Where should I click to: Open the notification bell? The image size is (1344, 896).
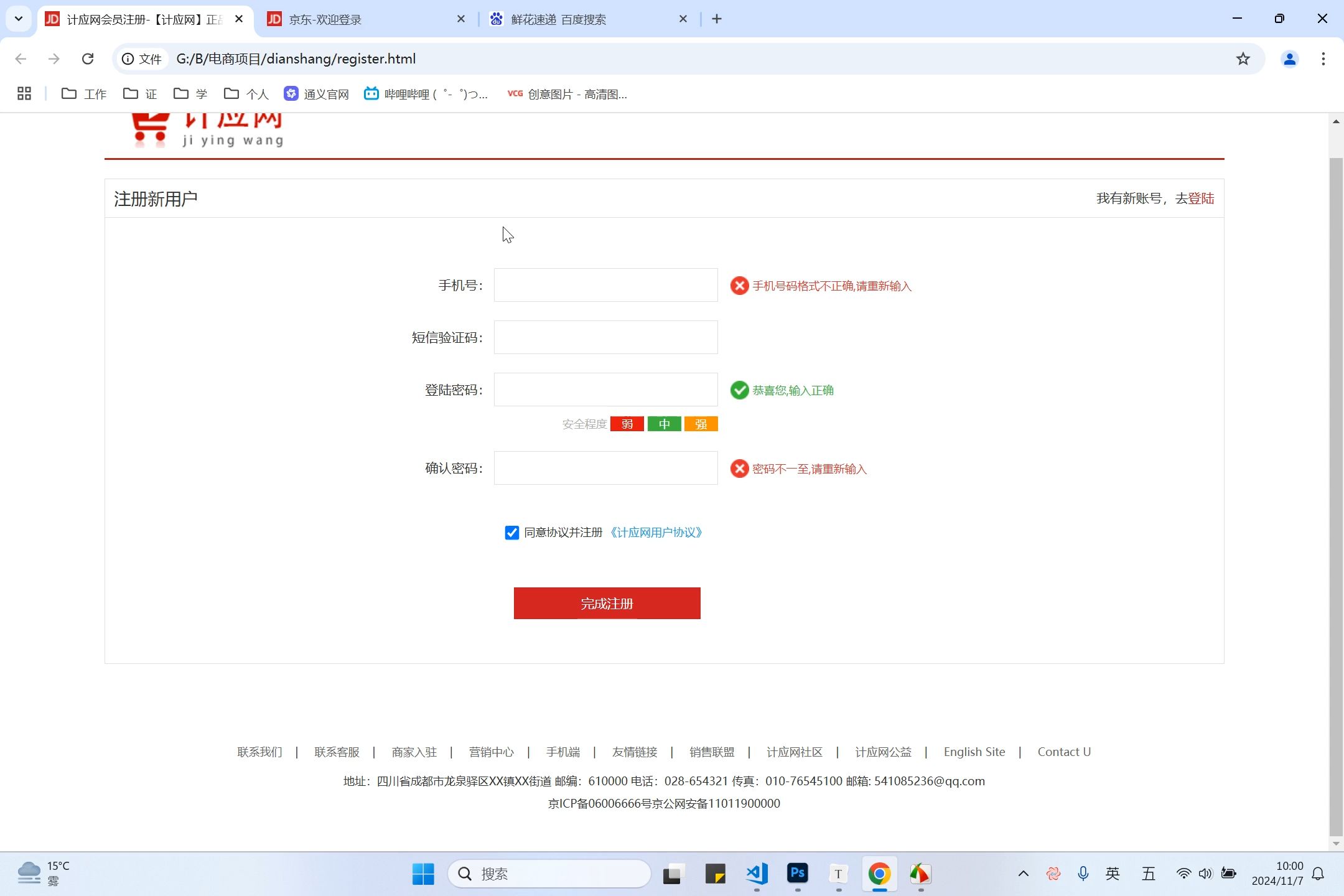(1318, 874)
